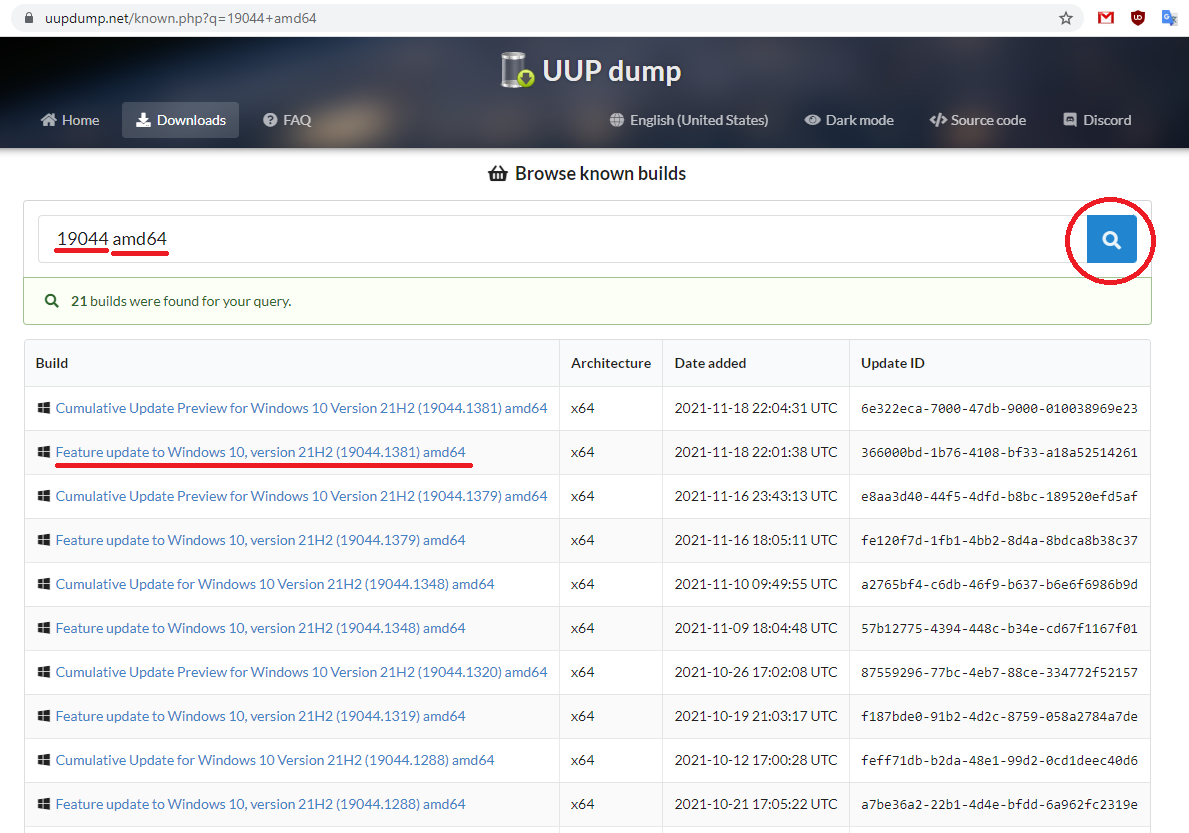
Task: Select update ID a7be36a2-22b1-4d4e-bfdd-6a962fc2319e
Action: [x=999, y=804]
